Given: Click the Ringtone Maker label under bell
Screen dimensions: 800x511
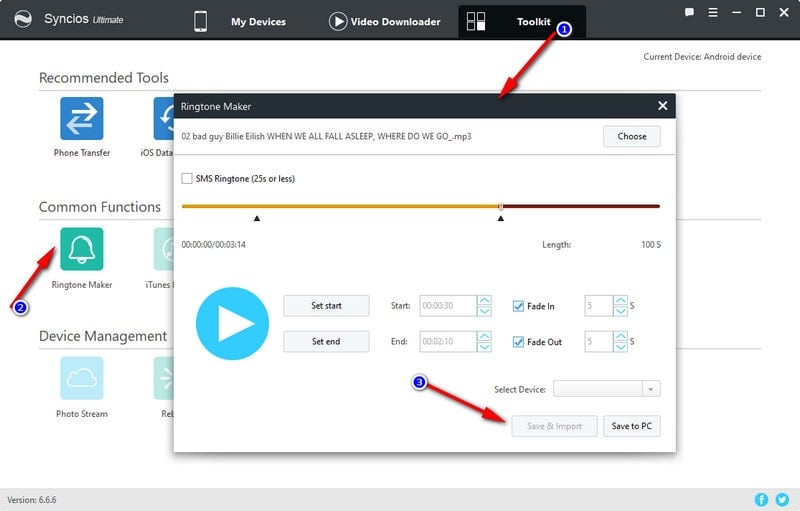Looking at the screenshot, I should (82, 285).
